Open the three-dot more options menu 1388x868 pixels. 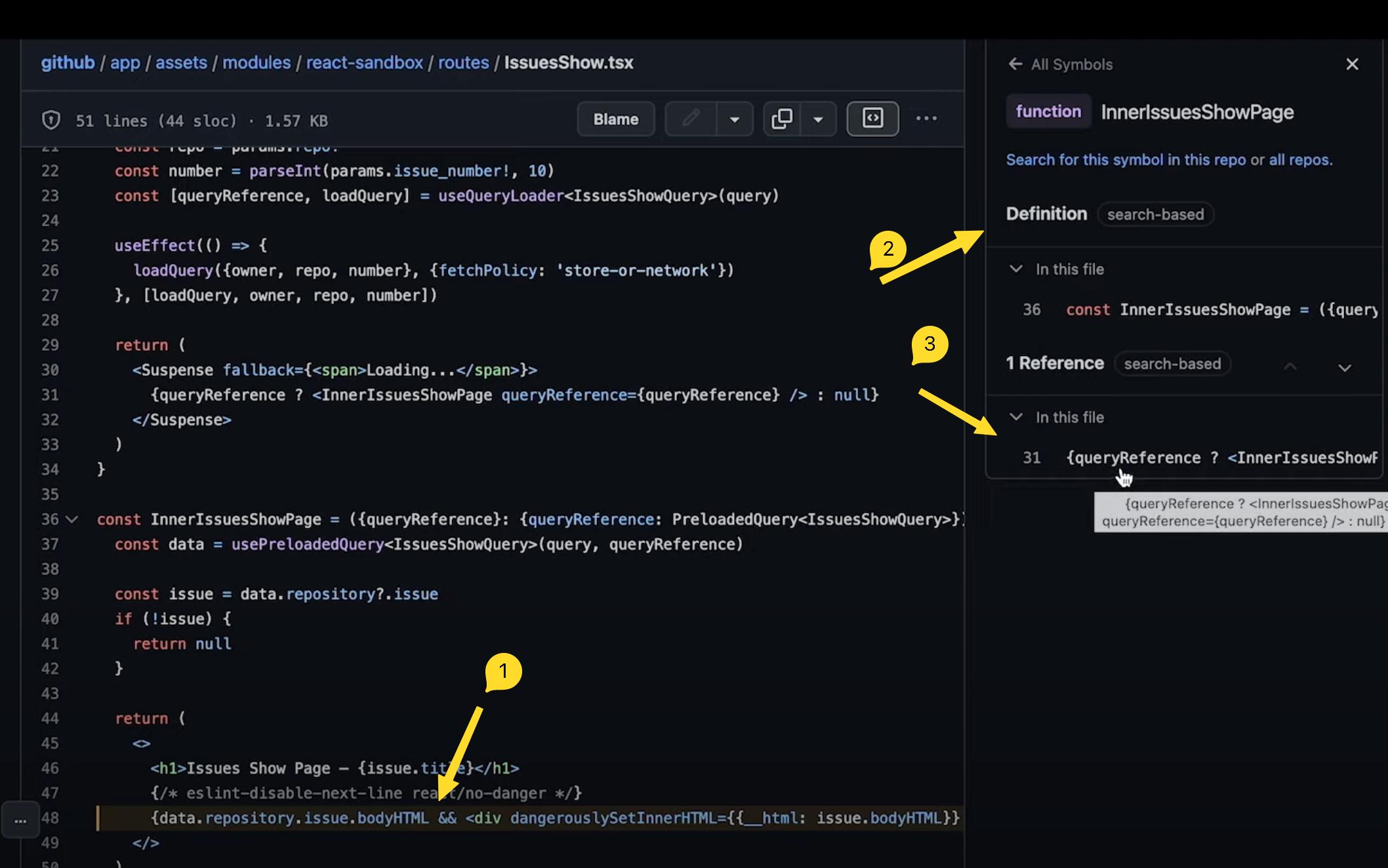click(x=926, y=119)
